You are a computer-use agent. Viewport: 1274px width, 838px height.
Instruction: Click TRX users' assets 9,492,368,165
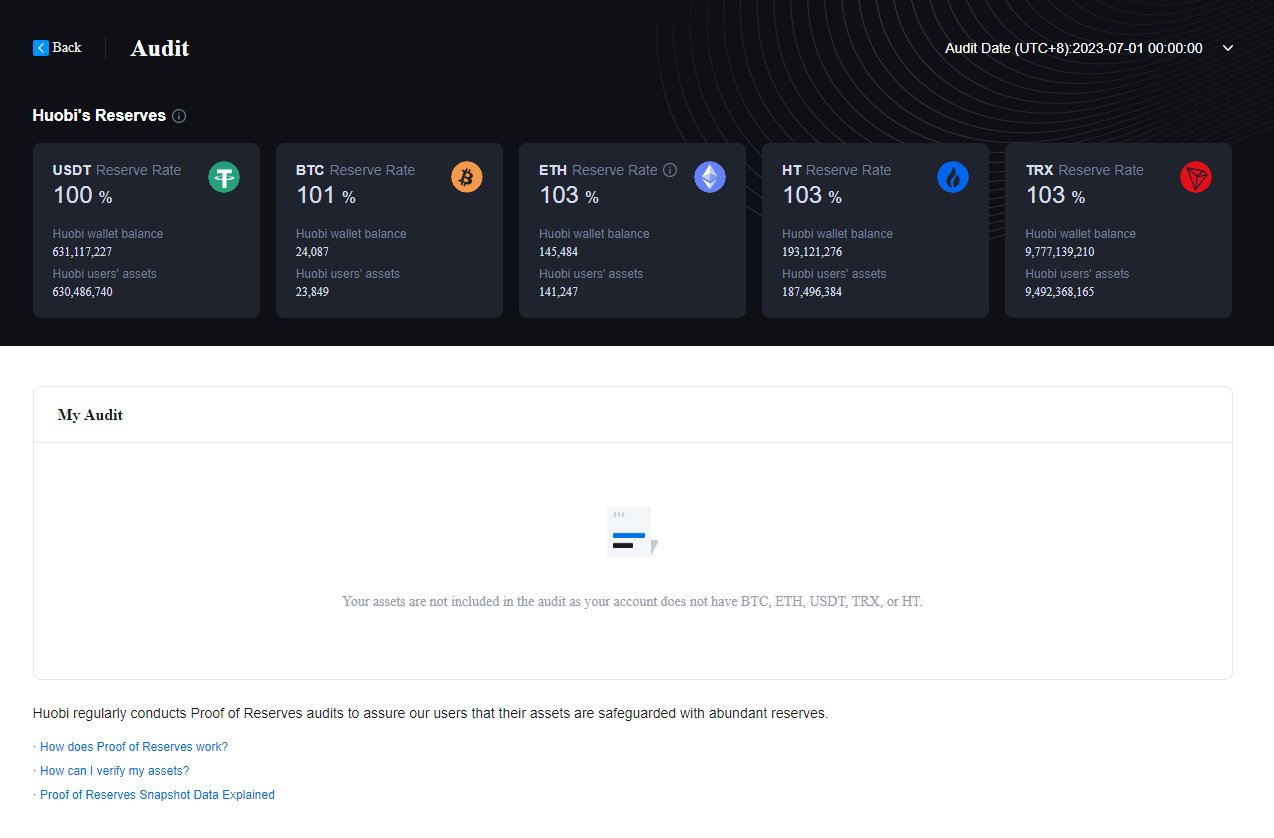(x=1060, y=292)
